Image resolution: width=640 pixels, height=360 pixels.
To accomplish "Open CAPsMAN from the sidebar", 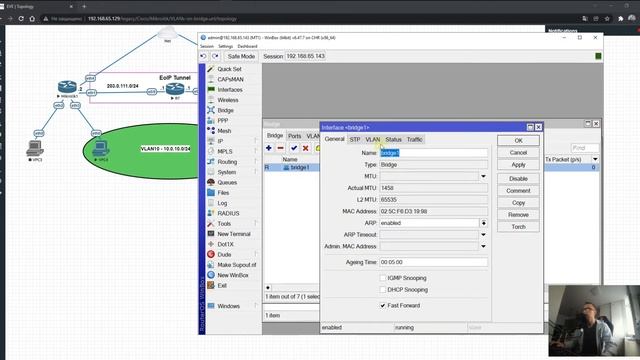I will click(x=230, y=79).
